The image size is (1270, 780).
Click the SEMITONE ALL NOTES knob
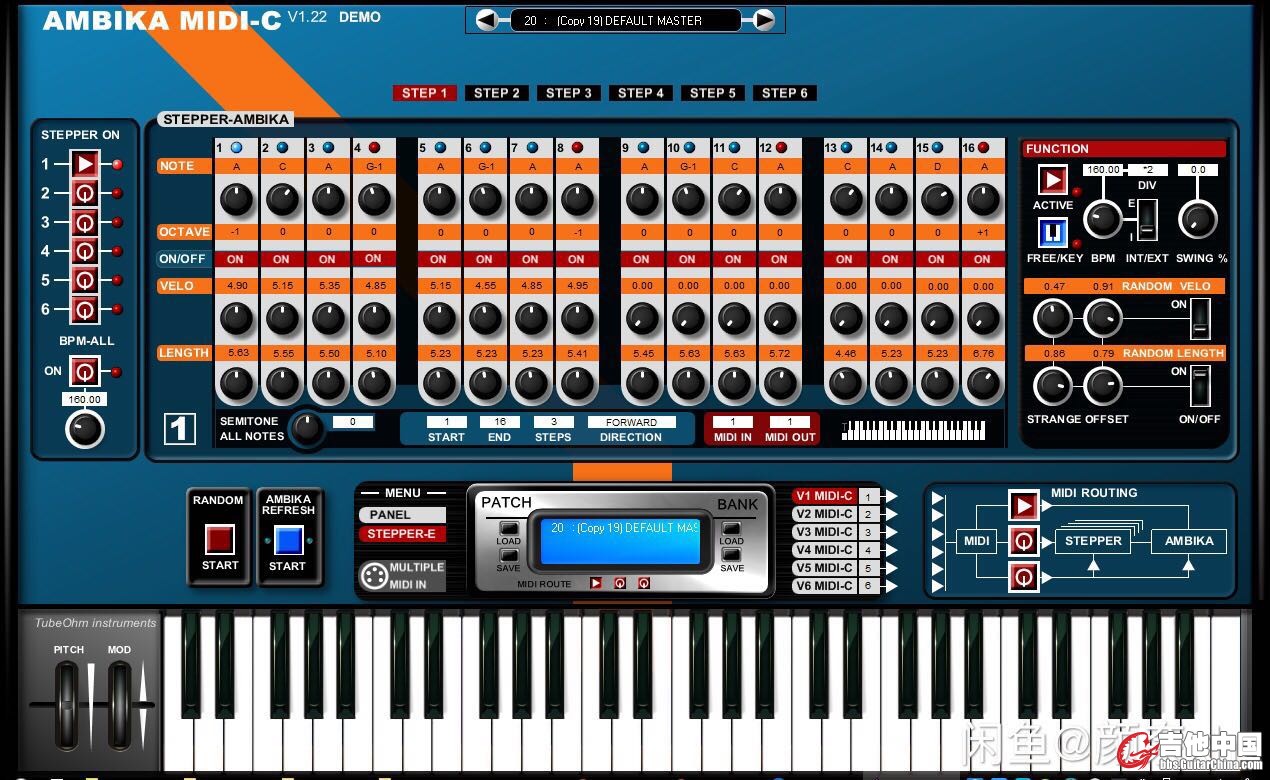pos(308,428)
